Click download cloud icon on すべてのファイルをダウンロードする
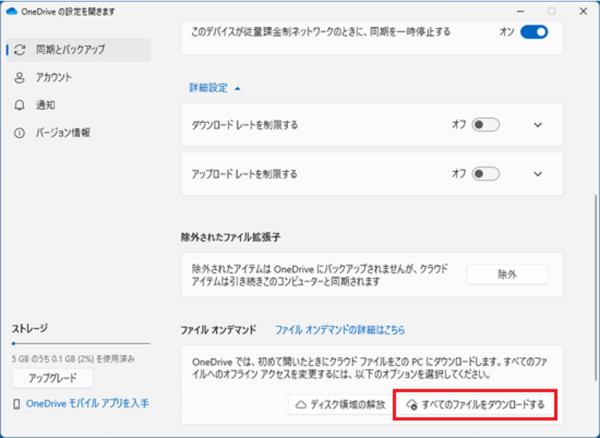This screenshot has width=600, height=438. [x=411, y=405]
